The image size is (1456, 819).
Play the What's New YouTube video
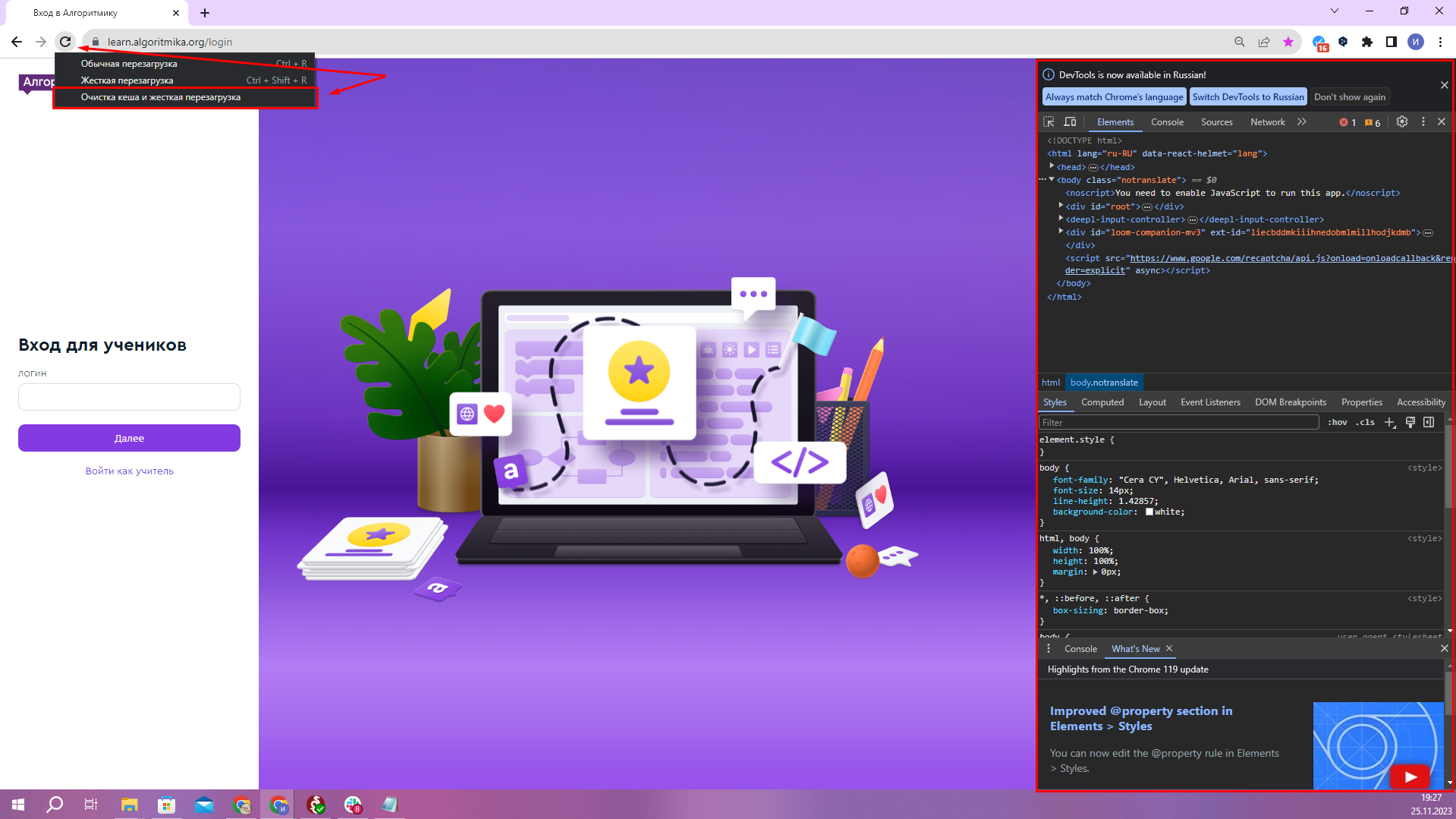click(x=1410, y=776)
